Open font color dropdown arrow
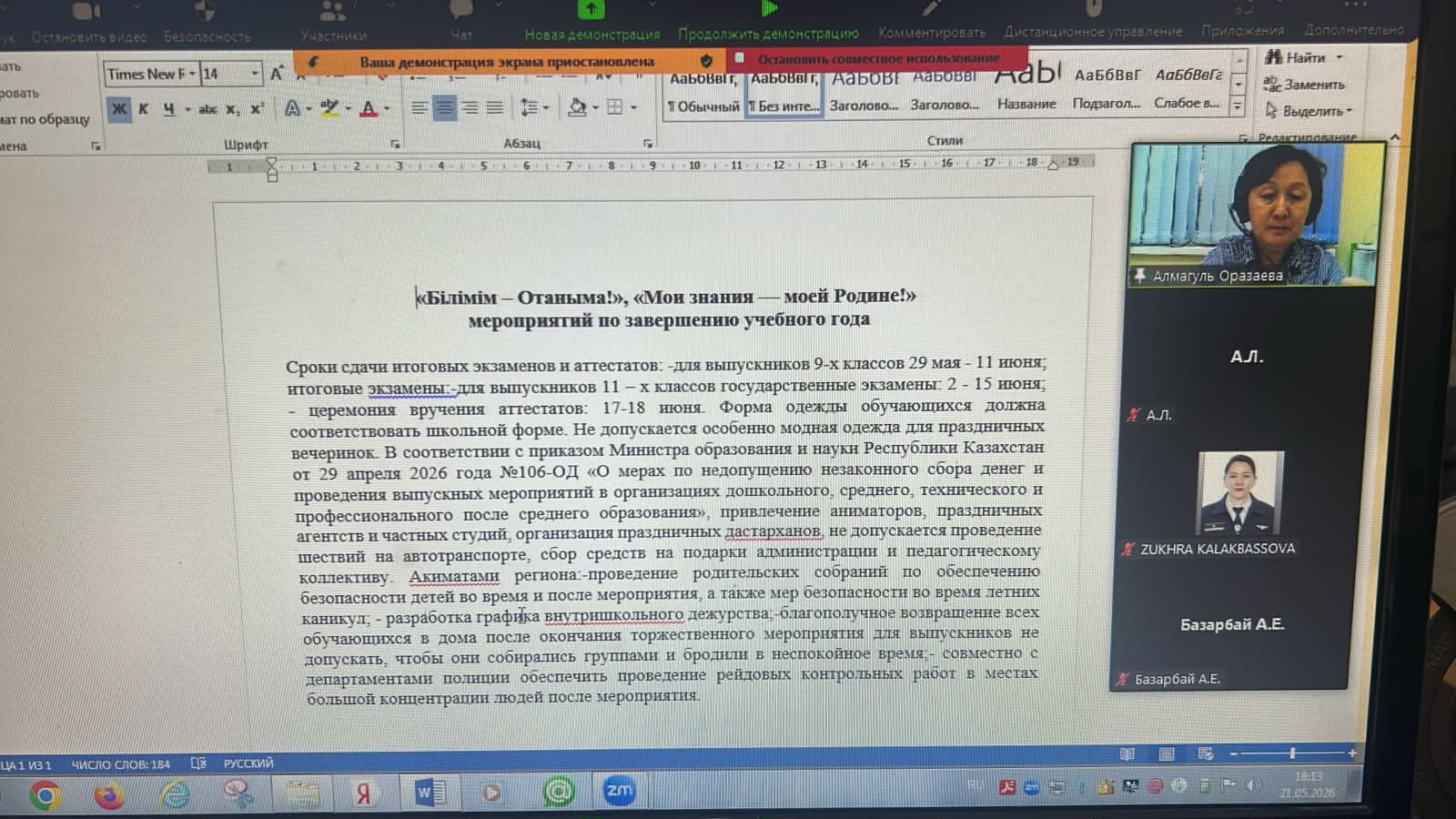 click(x=387, y=108)
